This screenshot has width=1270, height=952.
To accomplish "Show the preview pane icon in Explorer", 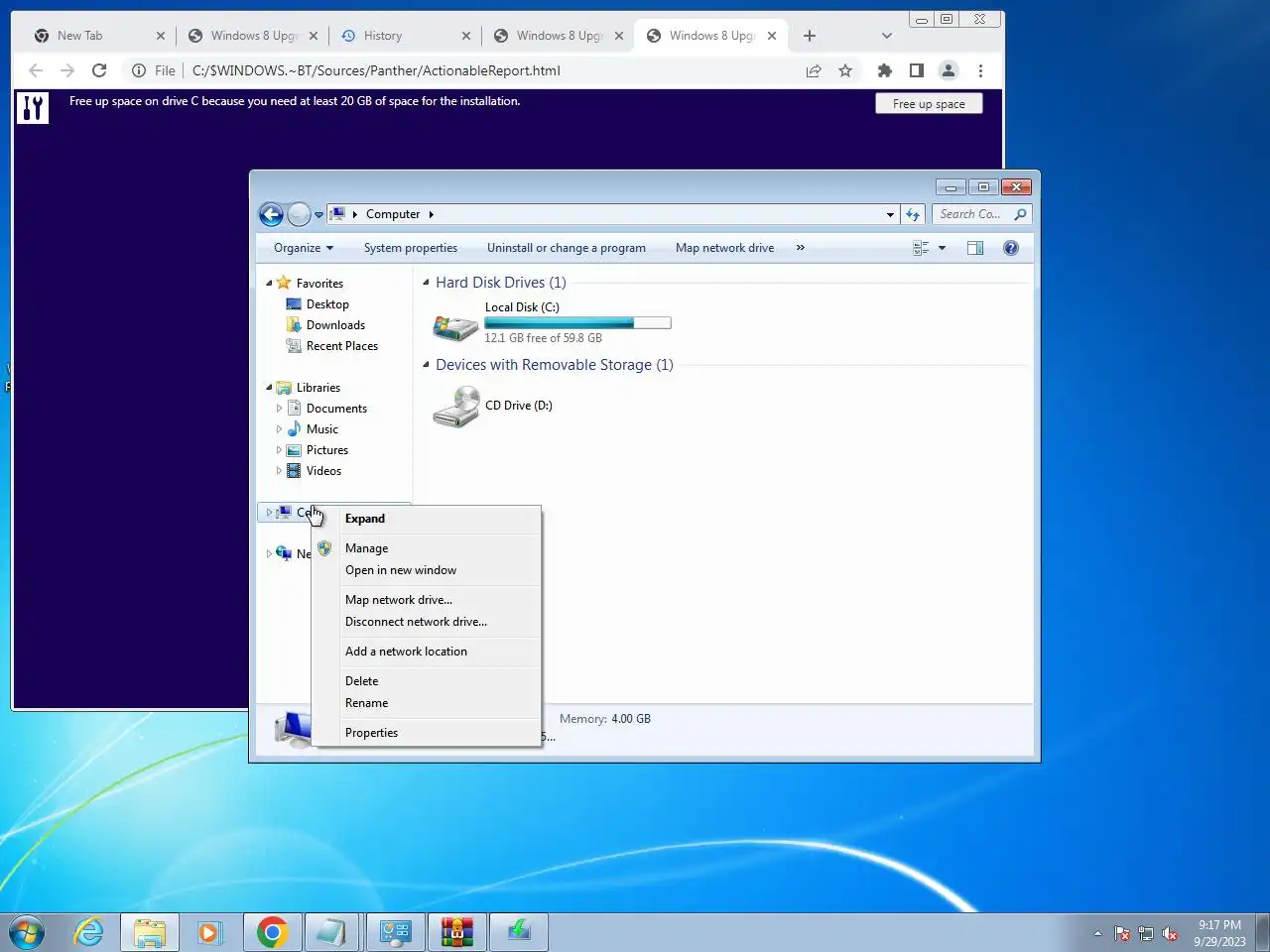I will 975,248.
